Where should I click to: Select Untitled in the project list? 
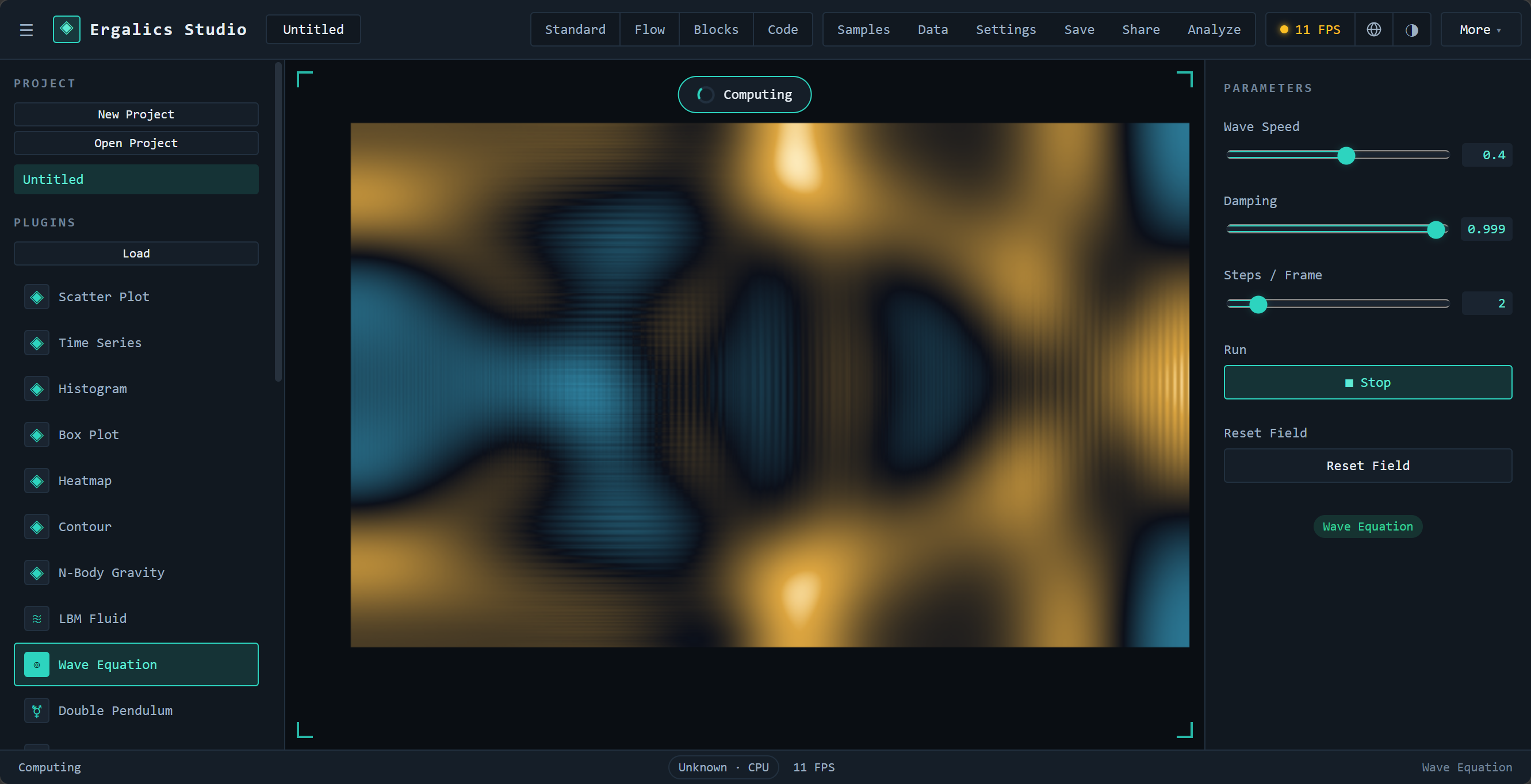(136, 179)
